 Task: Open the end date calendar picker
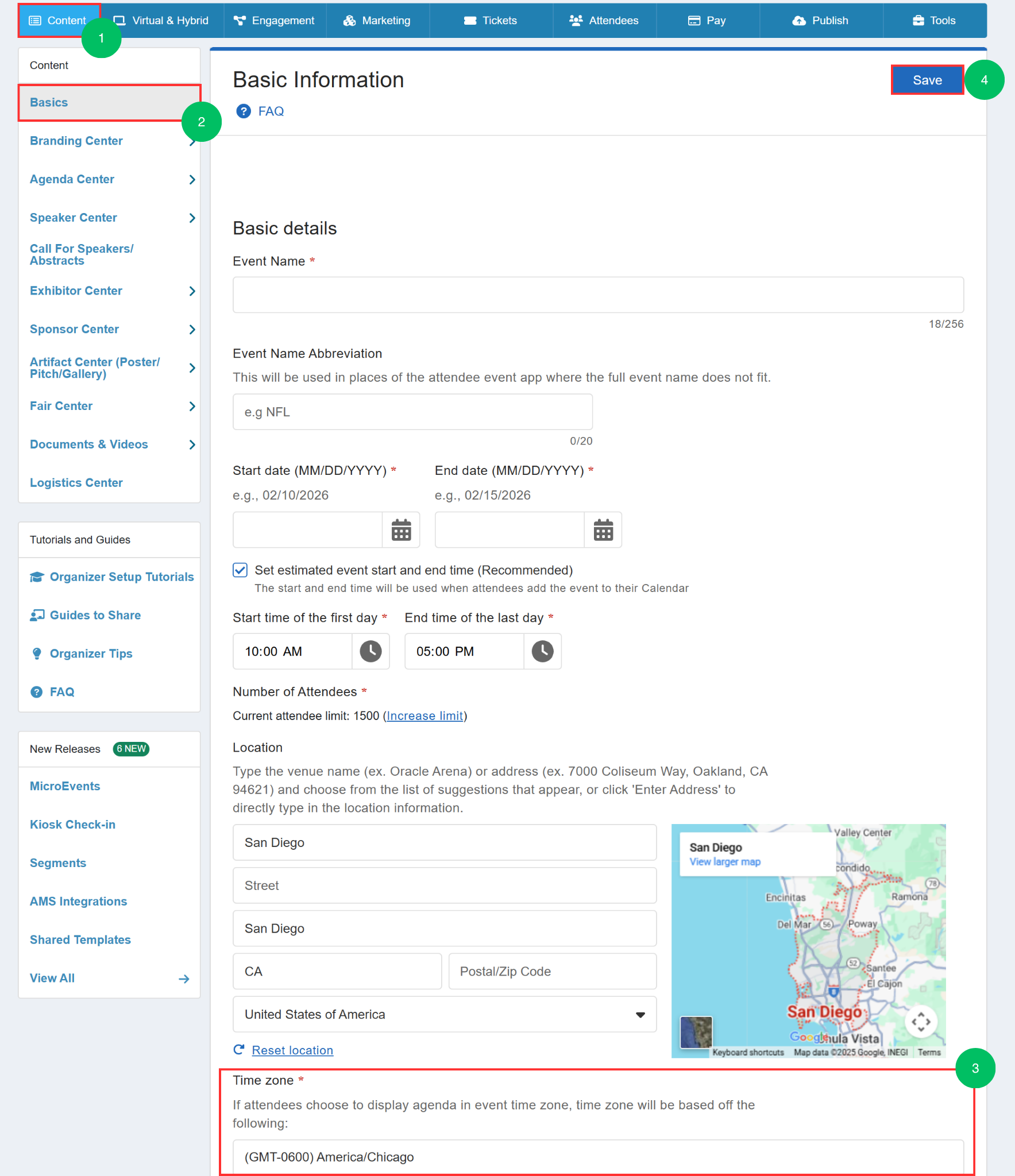coord(603,530)
